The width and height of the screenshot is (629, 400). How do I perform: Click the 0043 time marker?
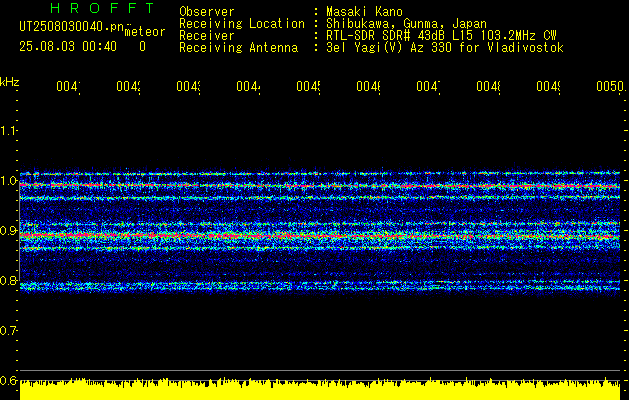189,87
